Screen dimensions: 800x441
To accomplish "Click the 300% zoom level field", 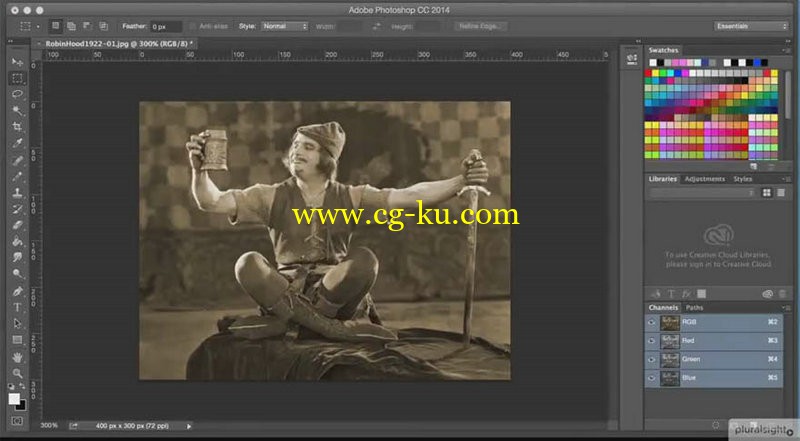I will (49, 426).
